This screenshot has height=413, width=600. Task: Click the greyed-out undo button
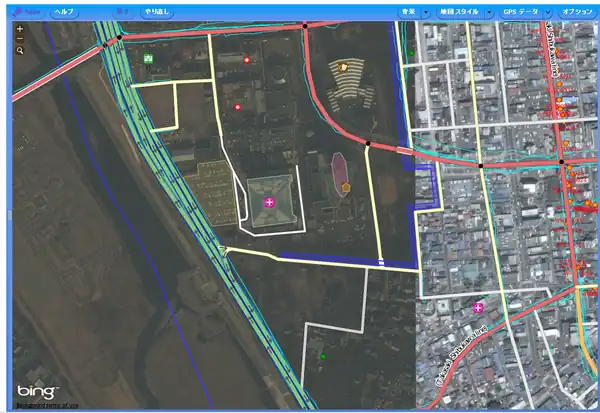coord(122,11)
